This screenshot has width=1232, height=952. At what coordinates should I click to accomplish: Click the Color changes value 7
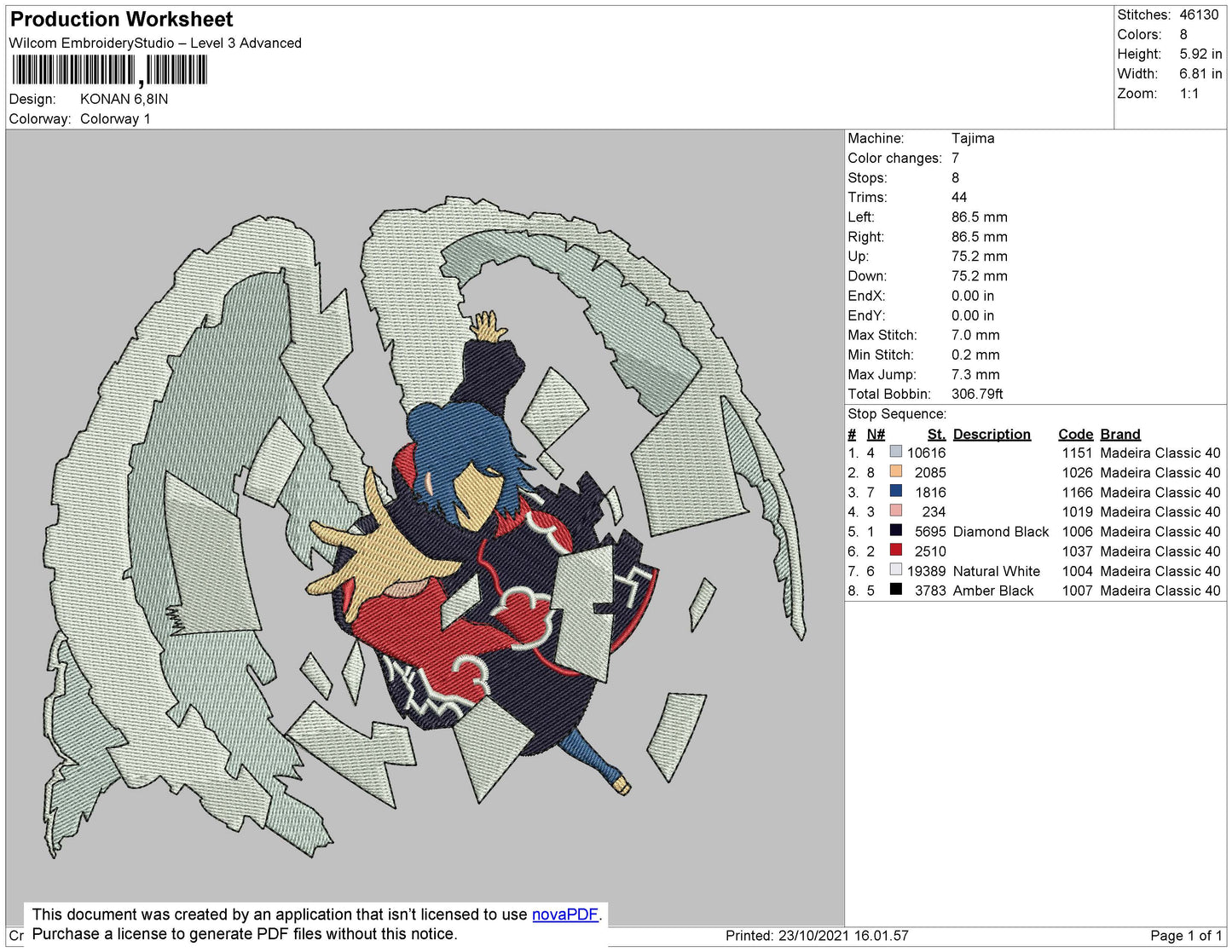pos(956,158)
